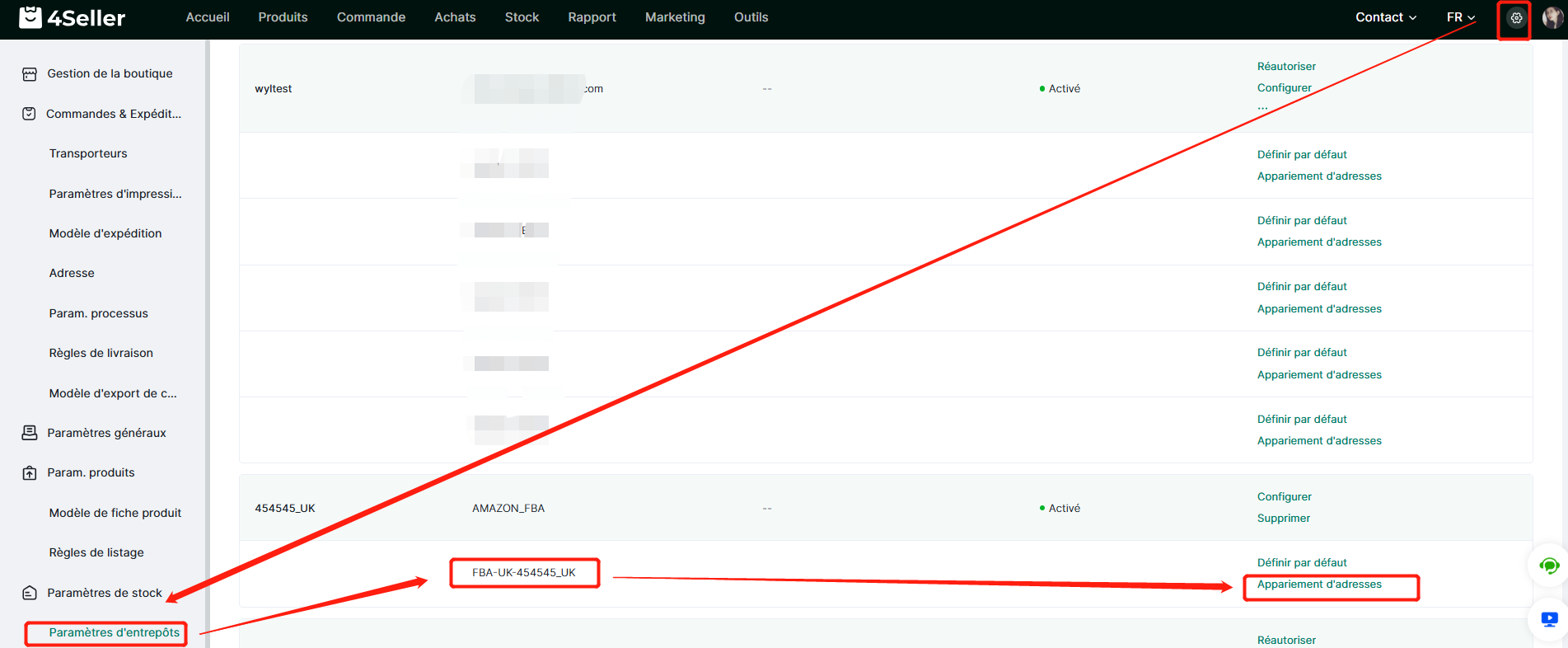
Task: Click Définir par défaut for FBA-UK-454545_UK
Action: [x=1302, y=562]
